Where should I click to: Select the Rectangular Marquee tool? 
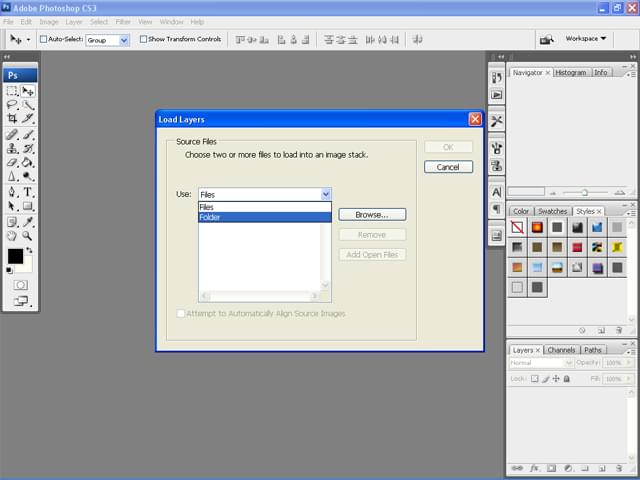(x=12, y=91)
